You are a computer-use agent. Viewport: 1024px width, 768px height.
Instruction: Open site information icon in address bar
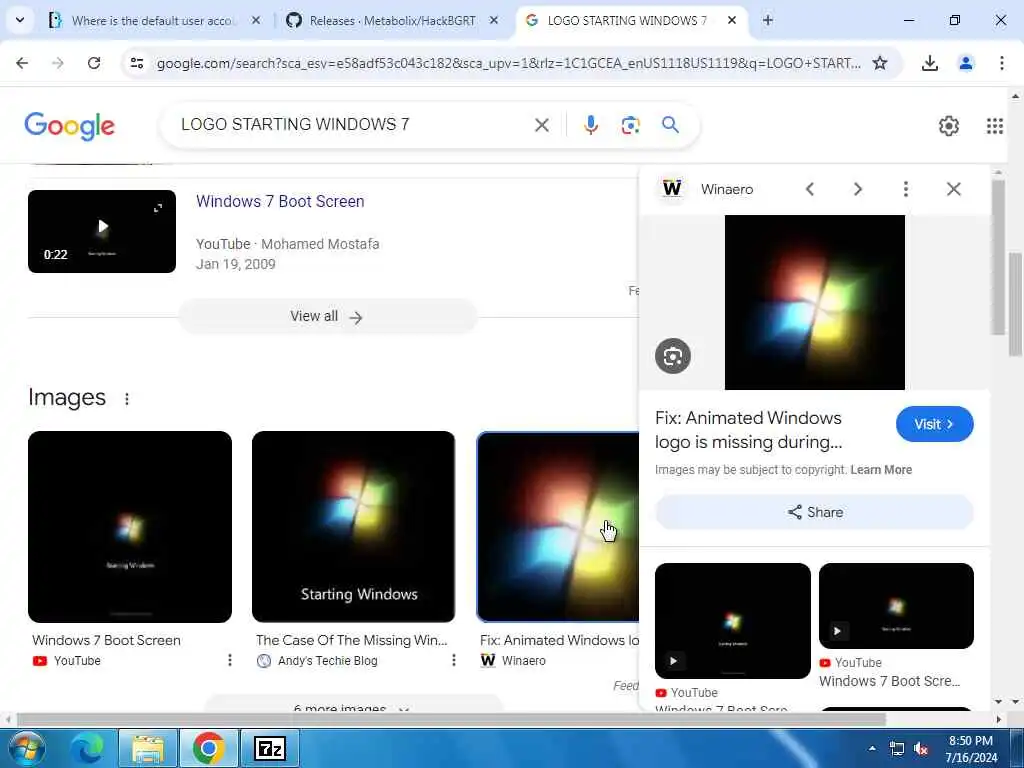(136, 63)
